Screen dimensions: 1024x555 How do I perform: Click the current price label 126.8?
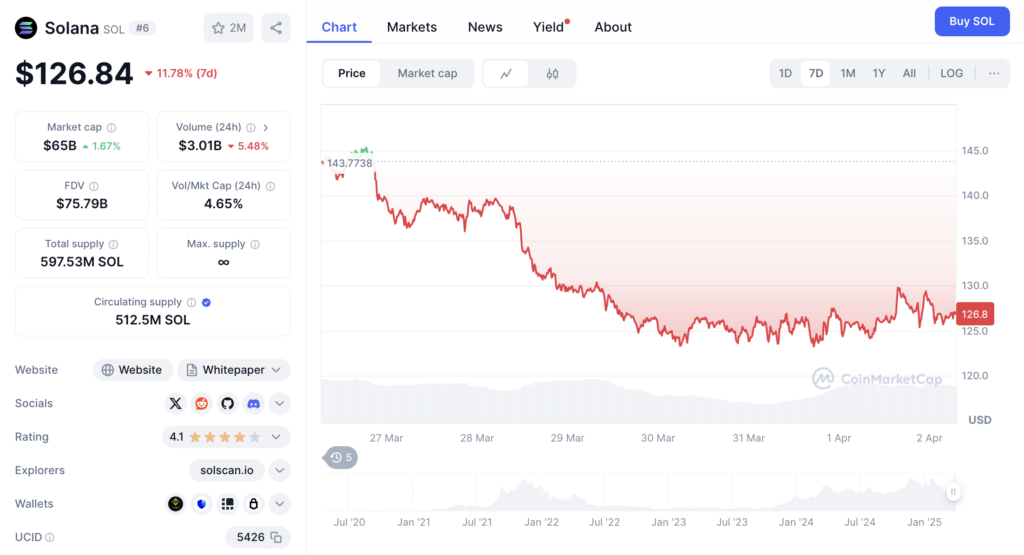click(975, 314)
